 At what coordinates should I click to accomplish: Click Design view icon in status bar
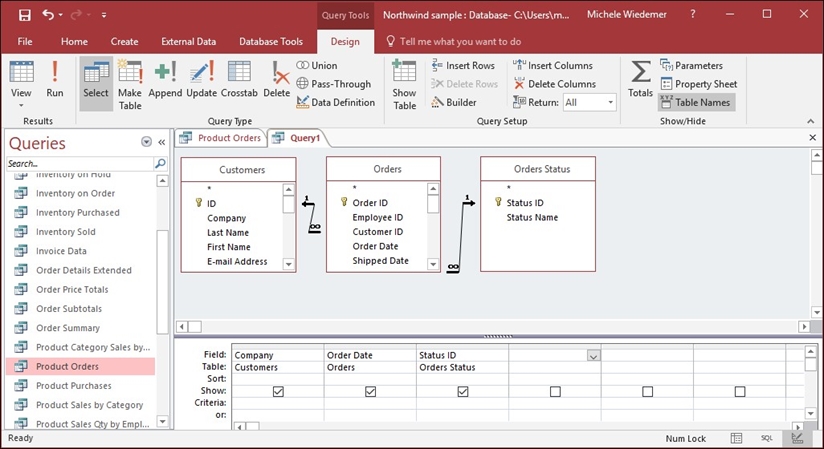(x=797, y=438)
